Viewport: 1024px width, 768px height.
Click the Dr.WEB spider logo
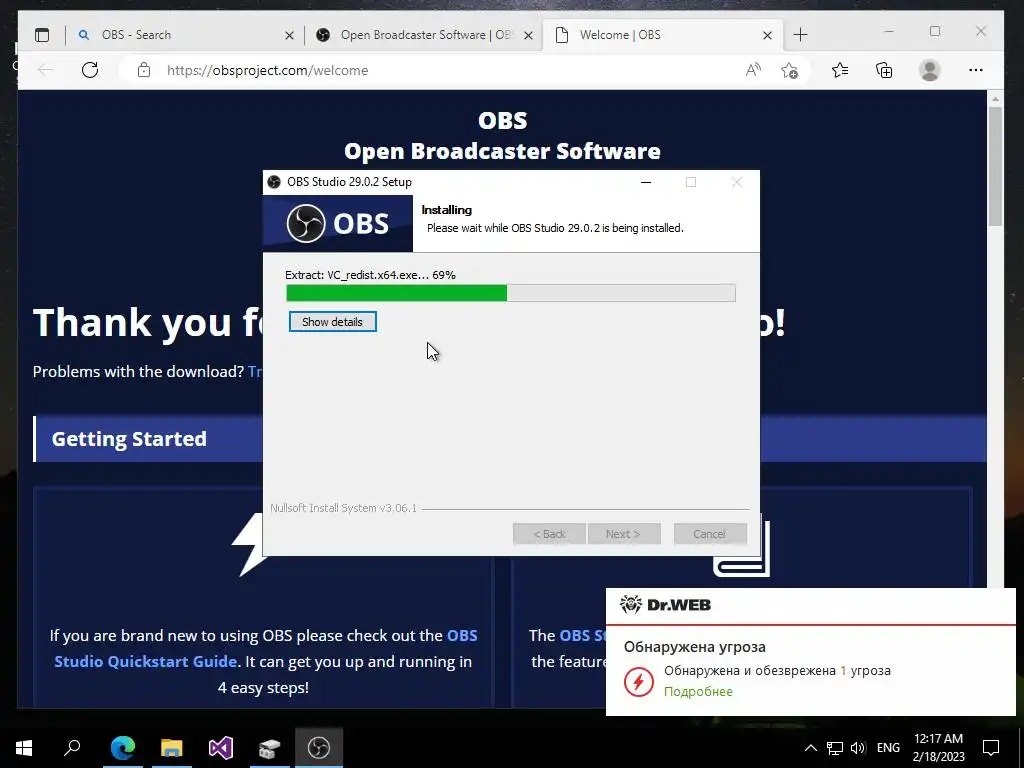pyautogui.click(x=630, y=604)
